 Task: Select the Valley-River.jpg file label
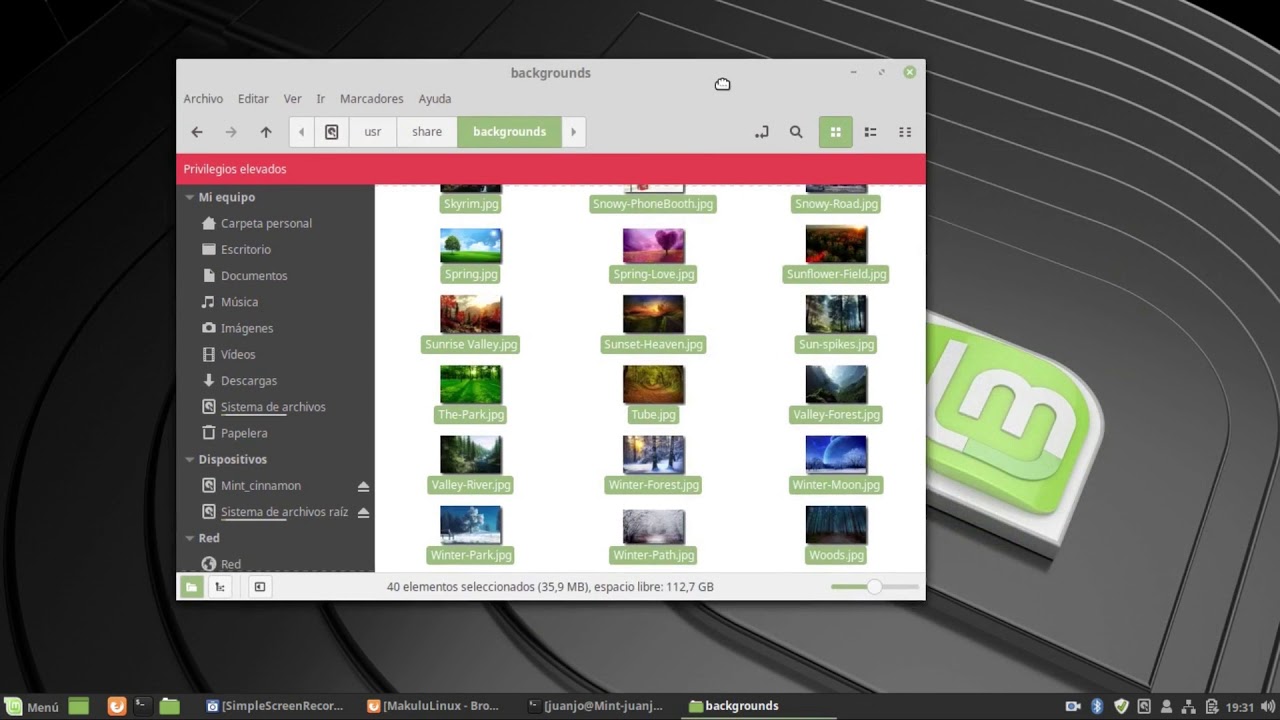pyautogui.click(x=471, y=485)
